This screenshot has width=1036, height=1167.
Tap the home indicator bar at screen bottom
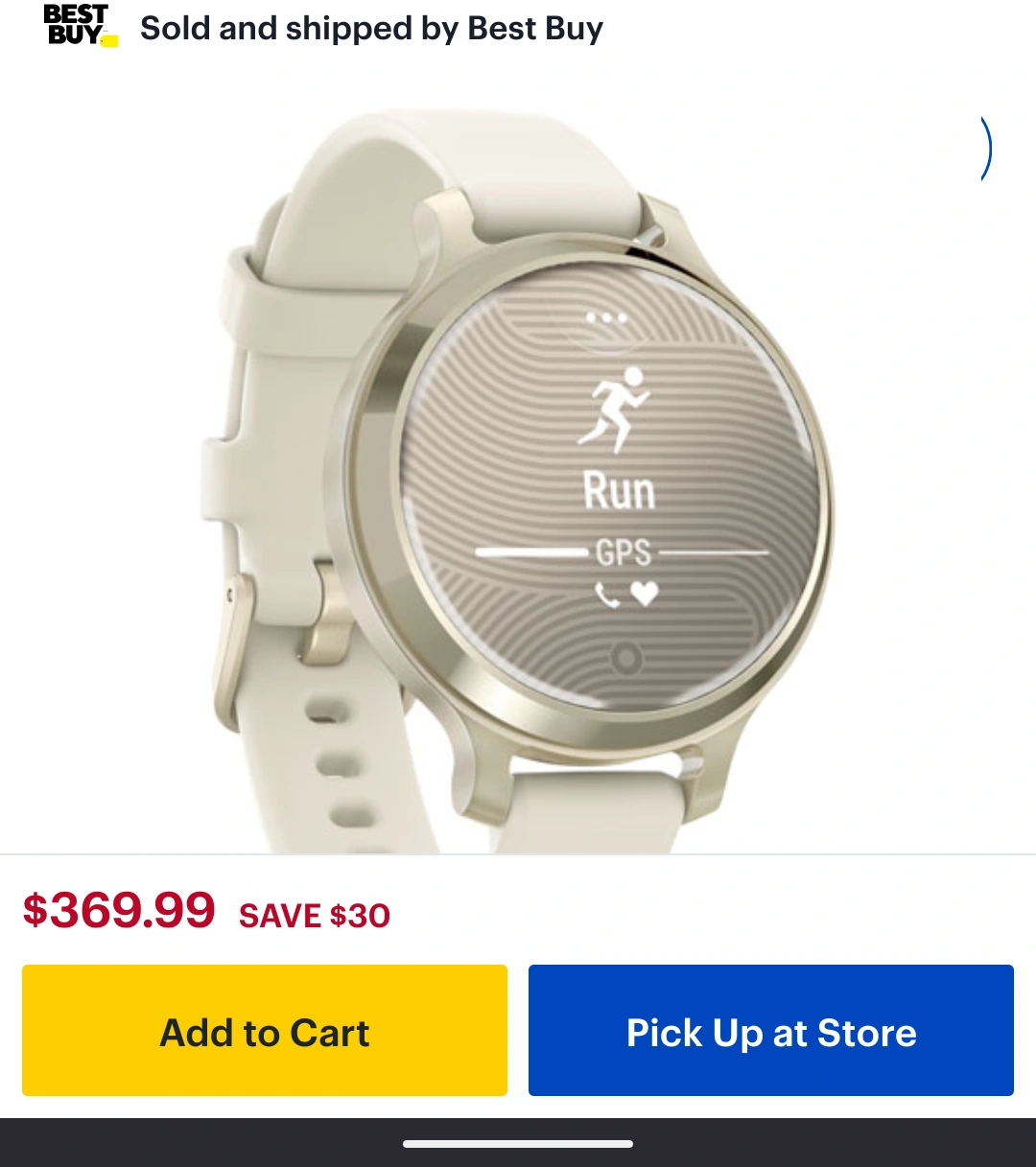point(518,1143)
